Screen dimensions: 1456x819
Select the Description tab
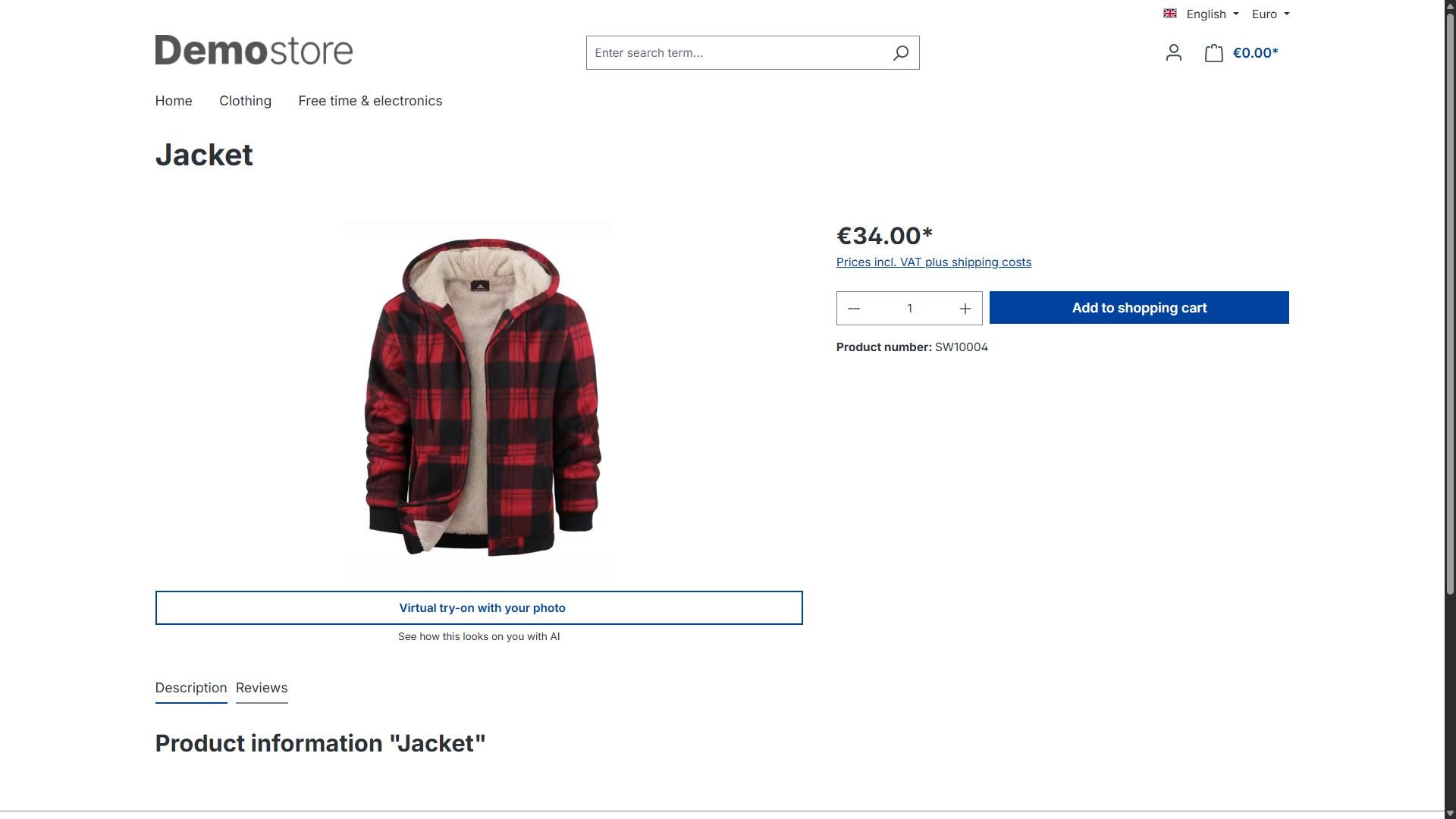tap(191, 688)
